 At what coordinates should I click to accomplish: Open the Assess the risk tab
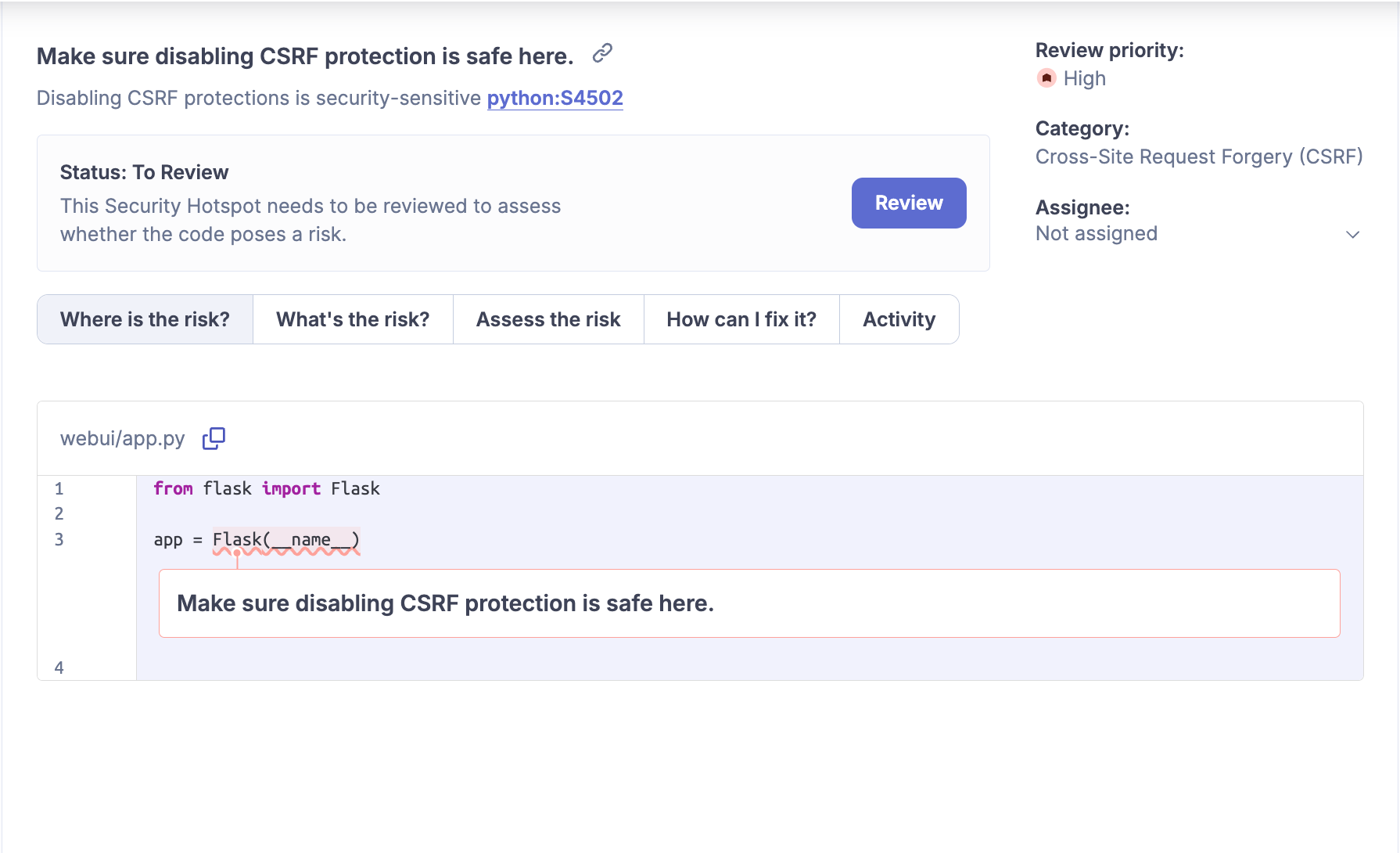548,319
